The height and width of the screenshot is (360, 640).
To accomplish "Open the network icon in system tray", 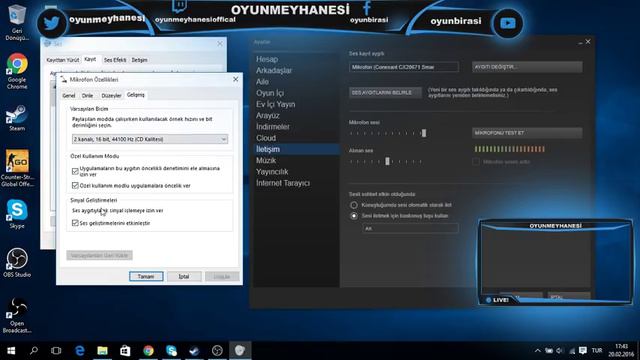I will click(571, 351).
